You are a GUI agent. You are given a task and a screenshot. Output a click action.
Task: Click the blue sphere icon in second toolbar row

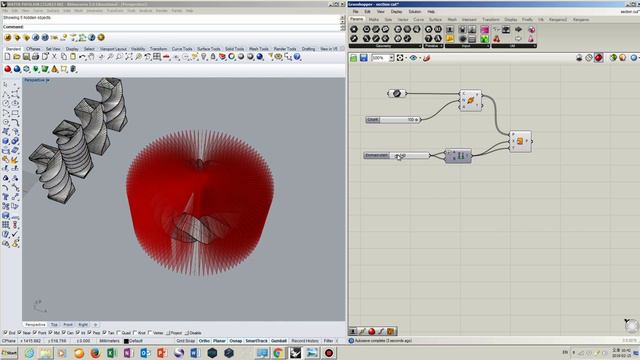coord(17,69)
